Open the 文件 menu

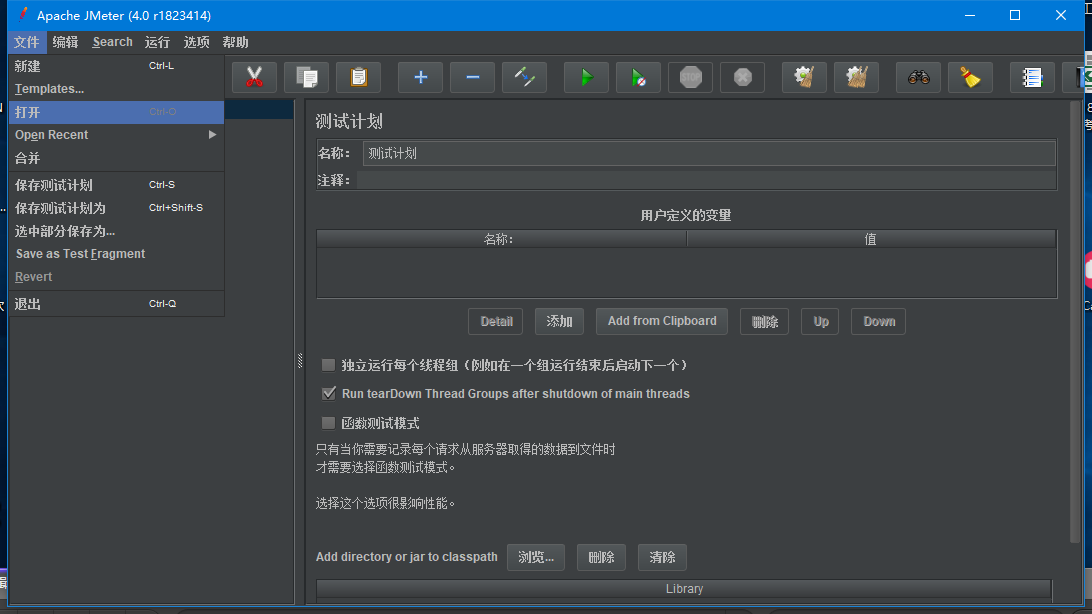pos(27,42)
